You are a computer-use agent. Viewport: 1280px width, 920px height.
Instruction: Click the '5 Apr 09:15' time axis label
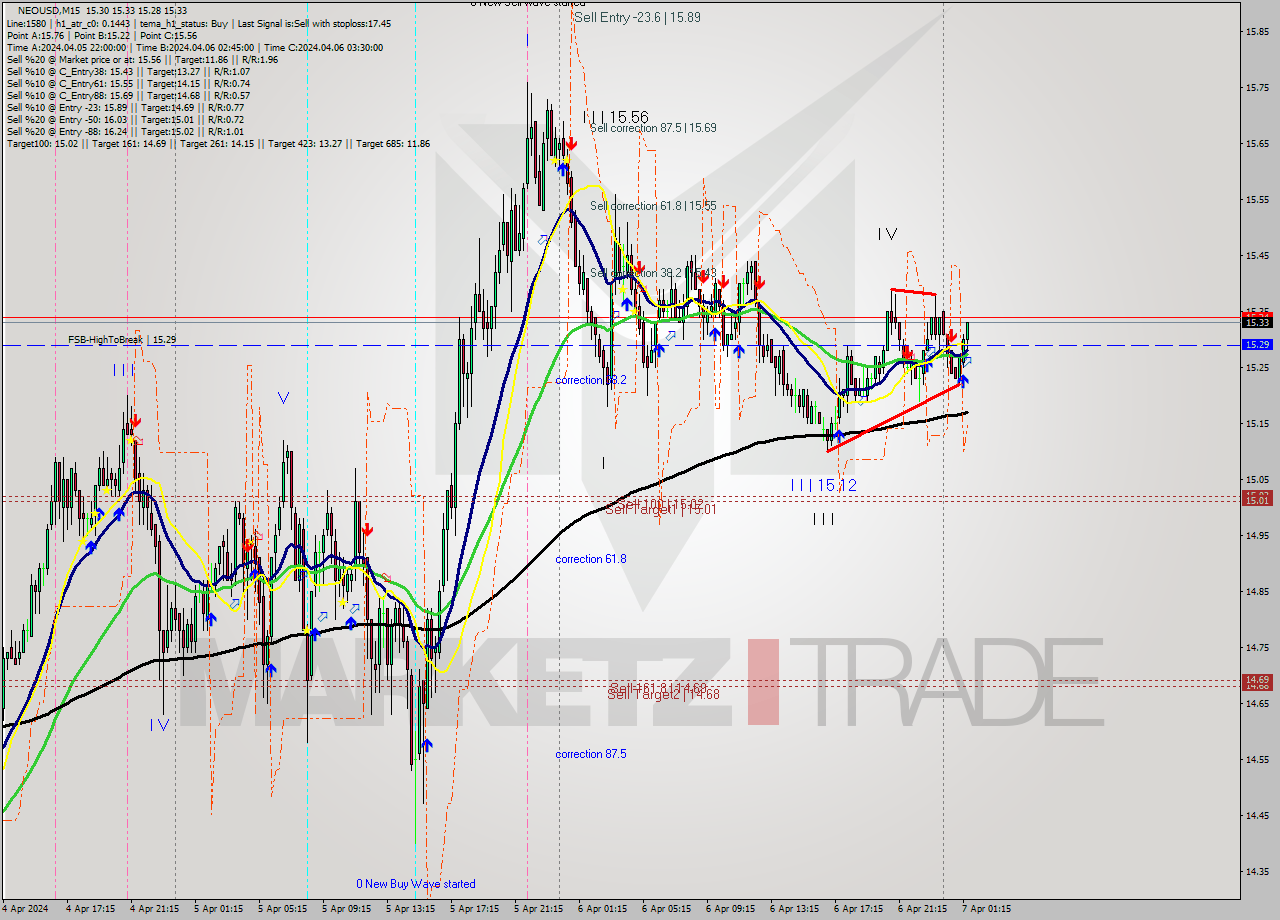point(346,909)
